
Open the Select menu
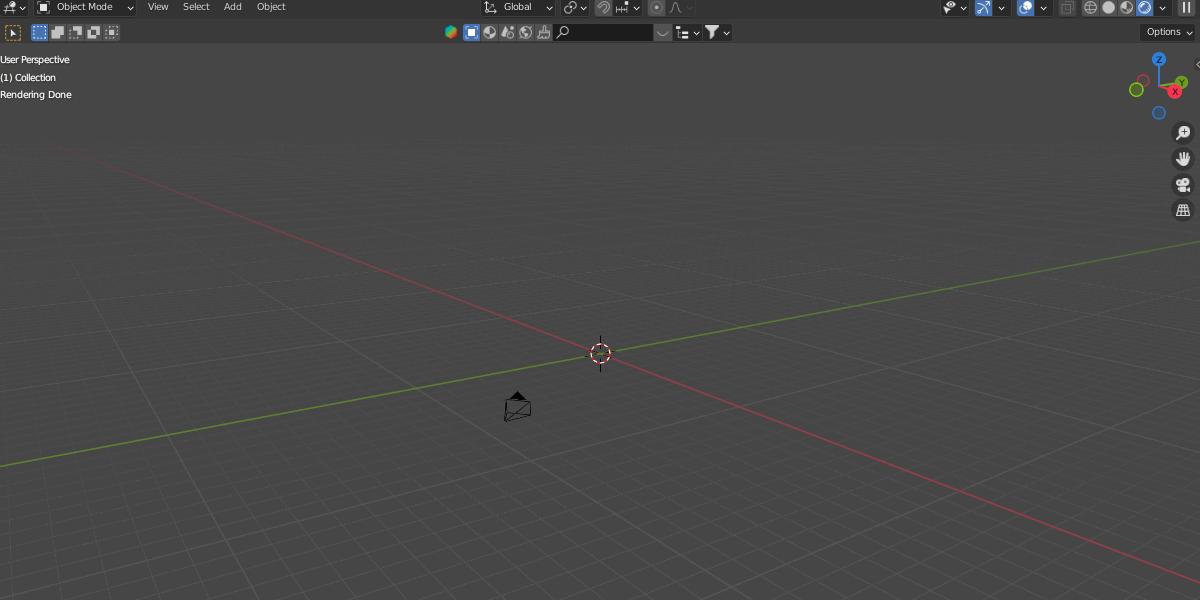click(196, 7)
